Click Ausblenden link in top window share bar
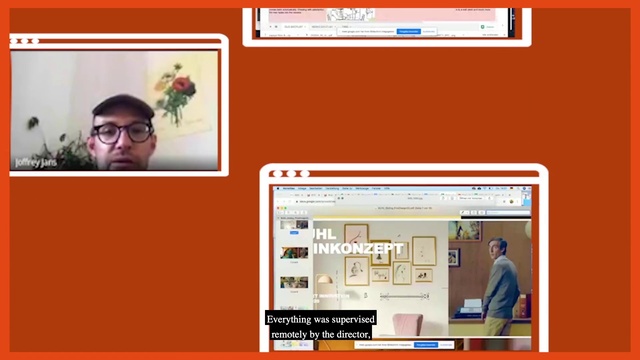This screenshot has height=360, width=640. pyautogui.click(x=429, y=31)
